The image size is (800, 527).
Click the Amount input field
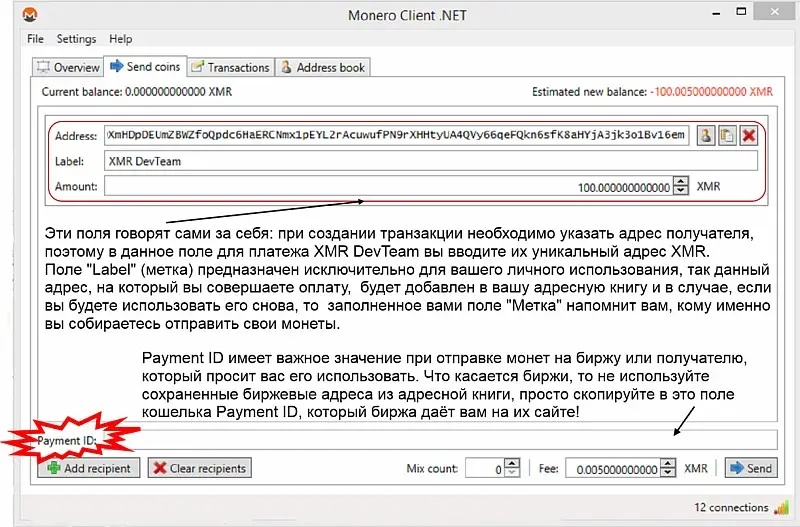tap(389, 186)
